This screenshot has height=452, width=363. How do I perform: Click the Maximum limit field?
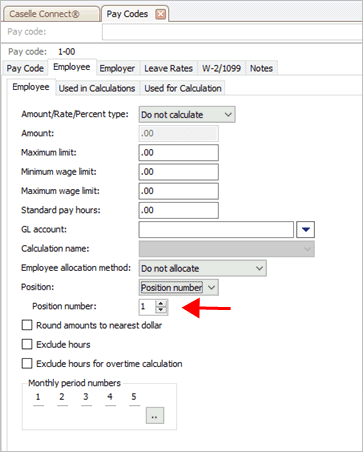pyautogui.click(x=179, y=153)
